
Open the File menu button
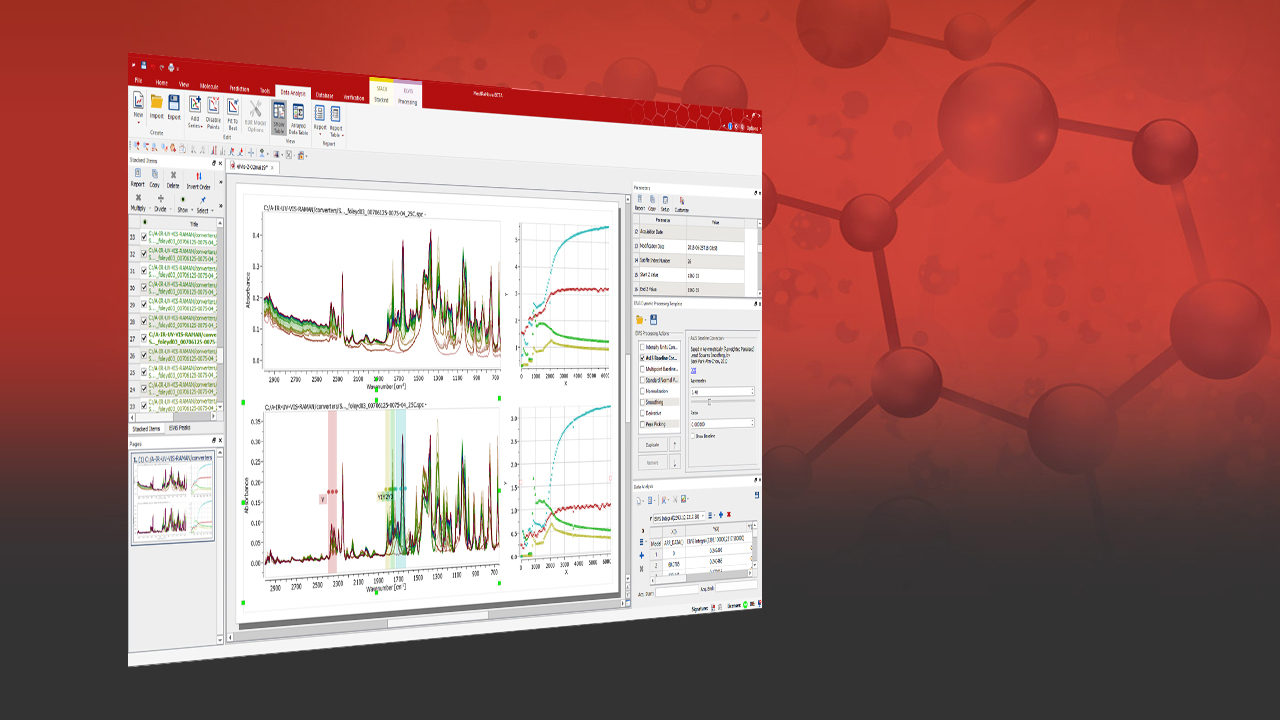coord(138,80)
